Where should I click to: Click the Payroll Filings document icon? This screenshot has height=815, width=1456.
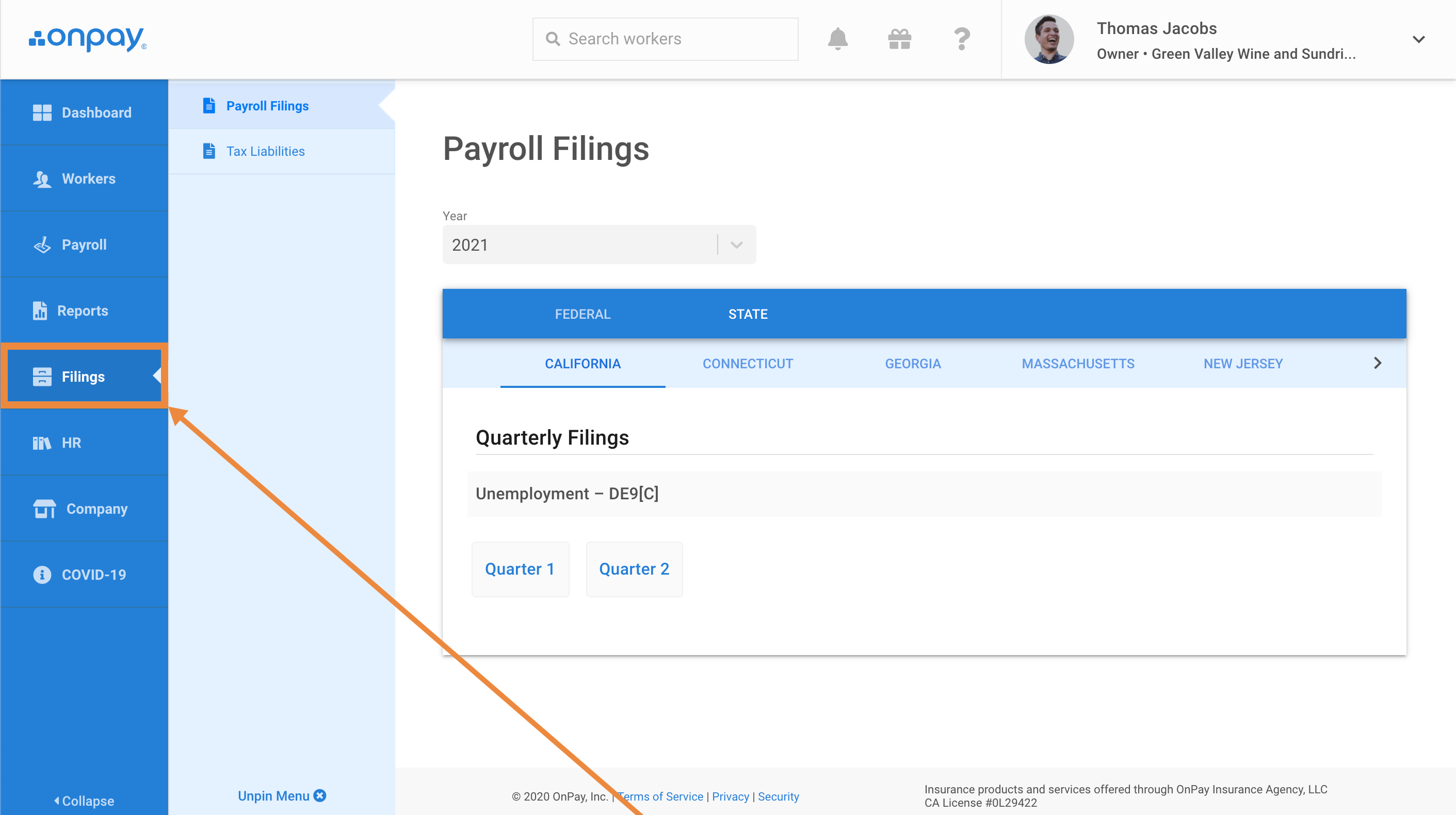[x=209, y=106]
